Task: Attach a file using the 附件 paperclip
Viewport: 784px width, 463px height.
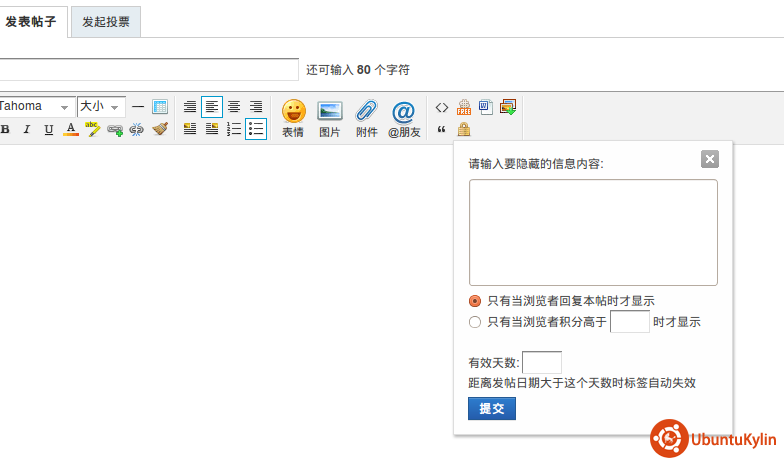Action: 366,118
